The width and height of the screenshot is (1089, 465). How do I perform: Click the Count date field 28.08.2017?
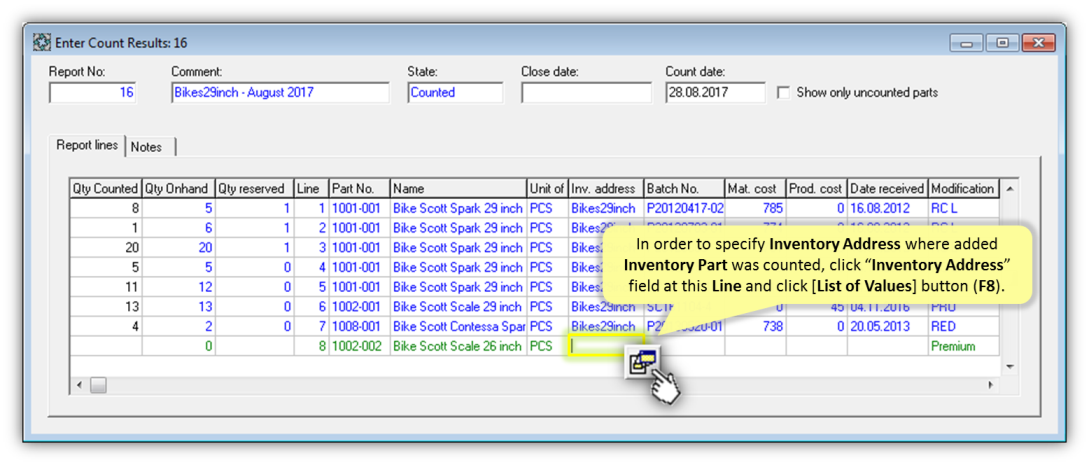[x=715, y=92]
